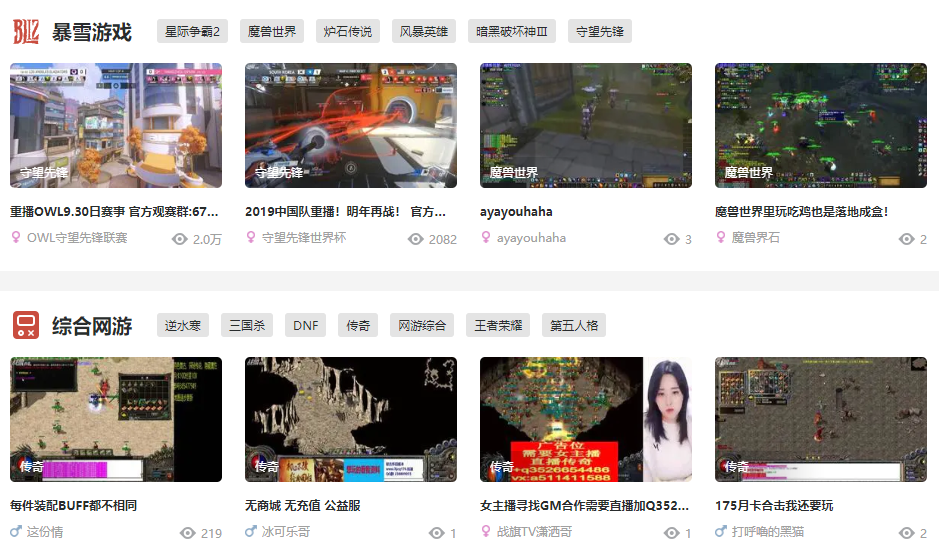The width and height of the screenshot is (939, 554).
Task: Click the female icon beside OWL守望先锋联赛
Action: tap(16, 237)
